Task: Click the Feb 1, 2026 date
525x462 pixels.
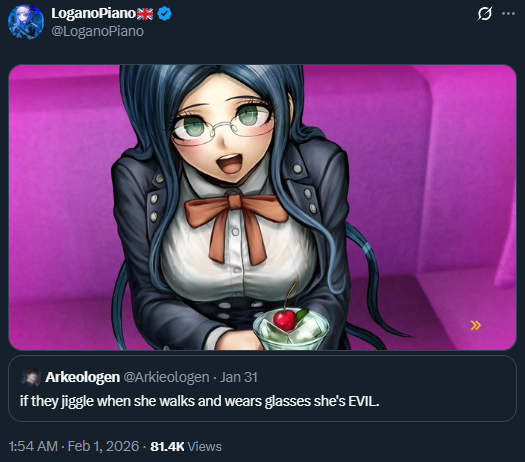Action: (103, 446)
